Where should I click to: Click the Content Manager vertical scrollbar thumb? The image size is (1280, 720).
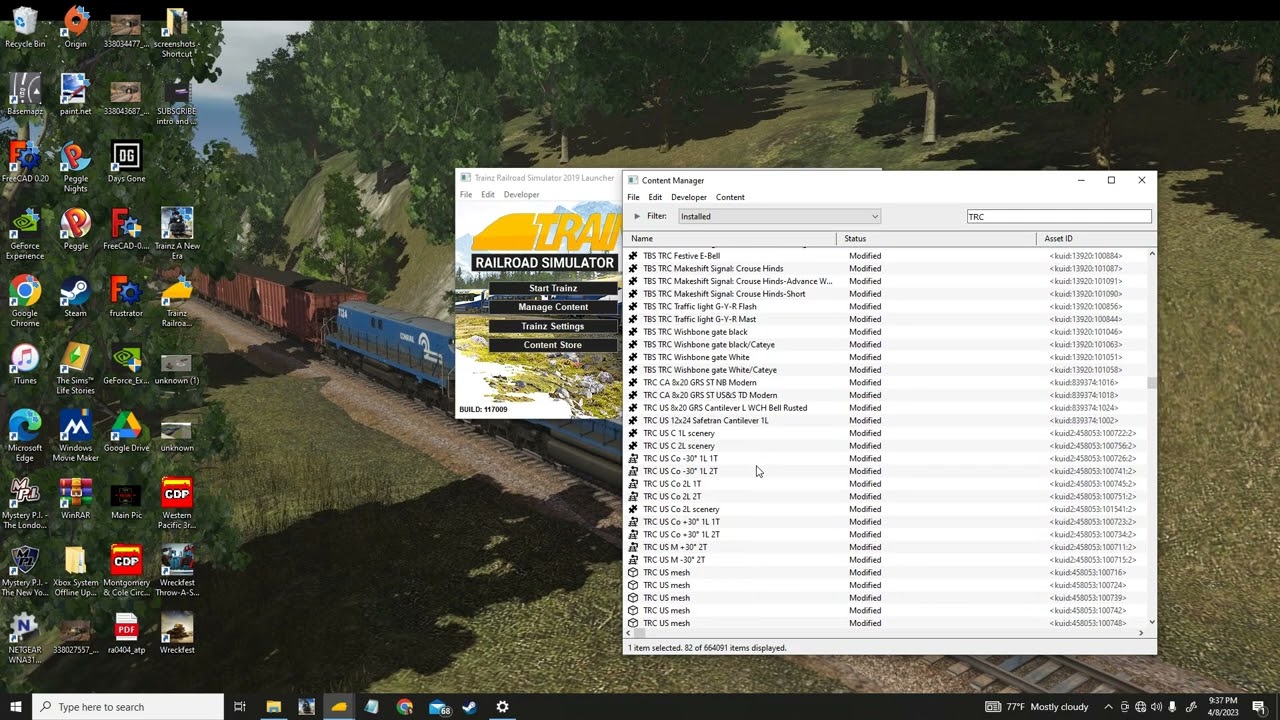click(x=1152, y=383)
